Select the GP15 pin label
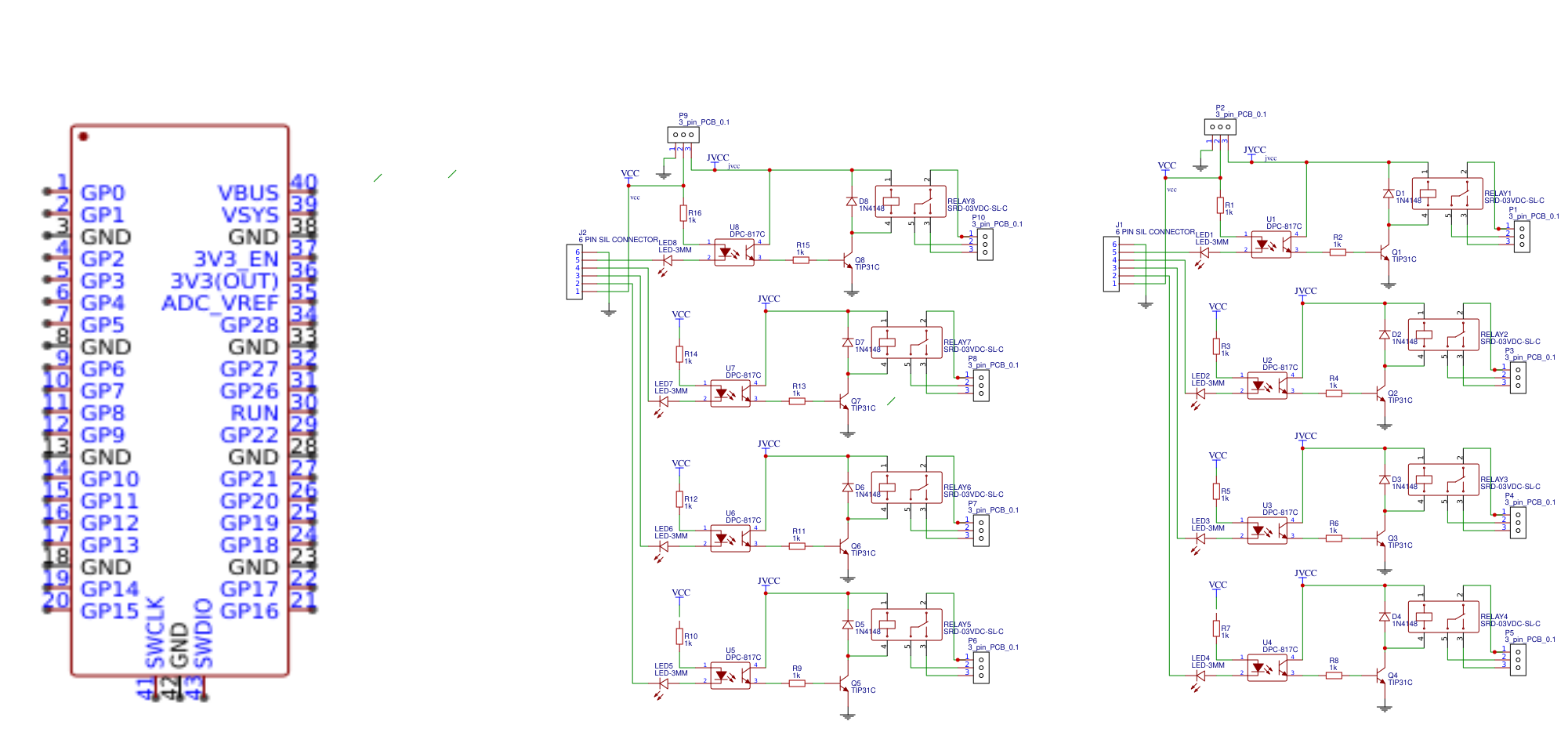The height and width of the screenshot is (732, 1568). coord(110,611)
